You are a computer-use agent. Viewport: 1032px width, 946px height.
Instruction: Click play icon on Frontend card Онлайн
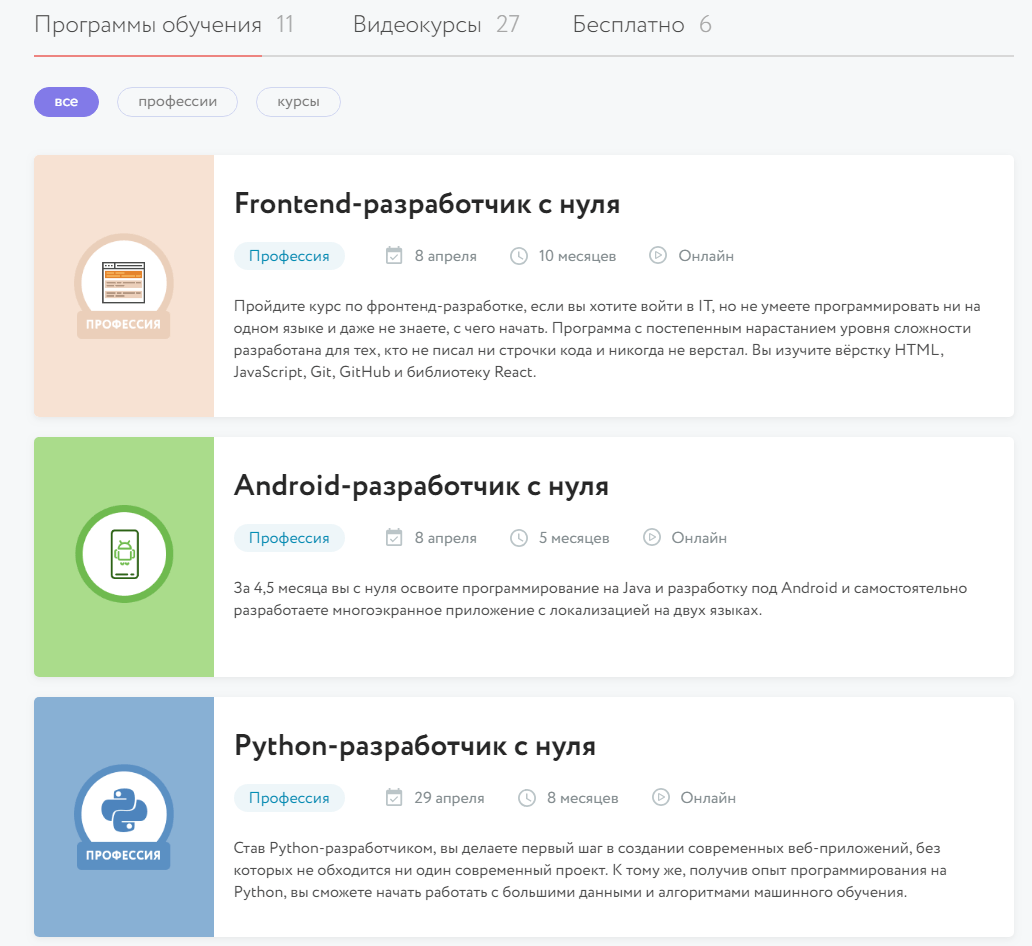[658, 255]
